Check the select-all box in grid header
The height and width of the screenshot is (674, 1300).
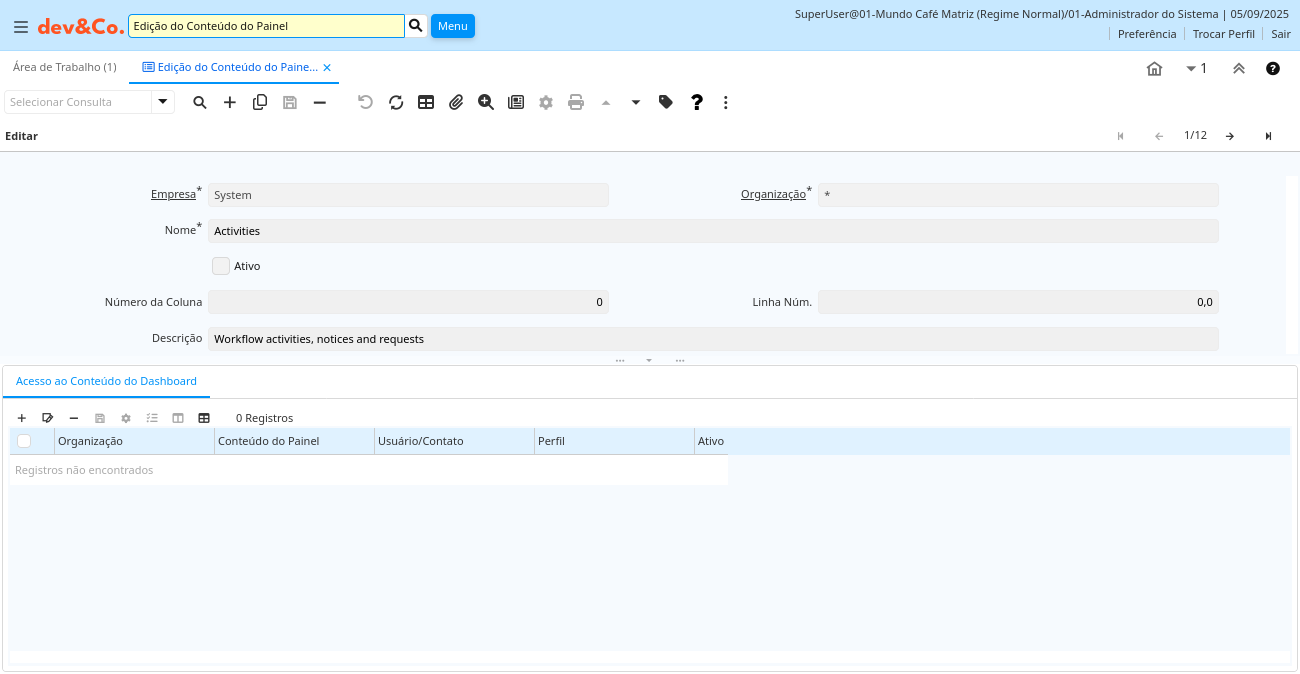24,441
